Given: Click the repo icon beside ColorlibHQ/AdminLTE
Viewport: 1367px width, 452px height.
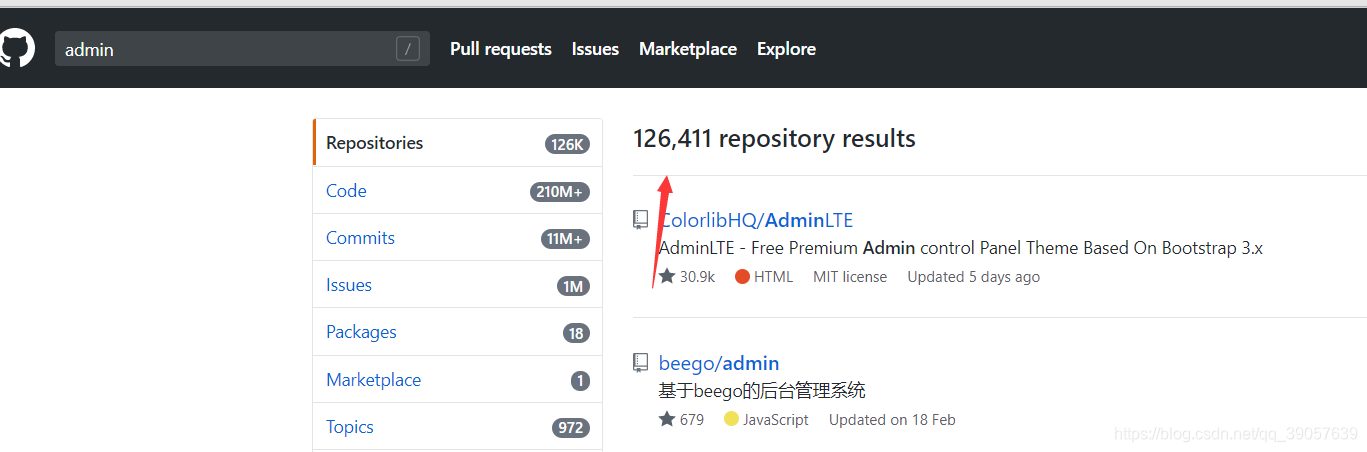Looking at the screenshot, I should tap(640, 220).
